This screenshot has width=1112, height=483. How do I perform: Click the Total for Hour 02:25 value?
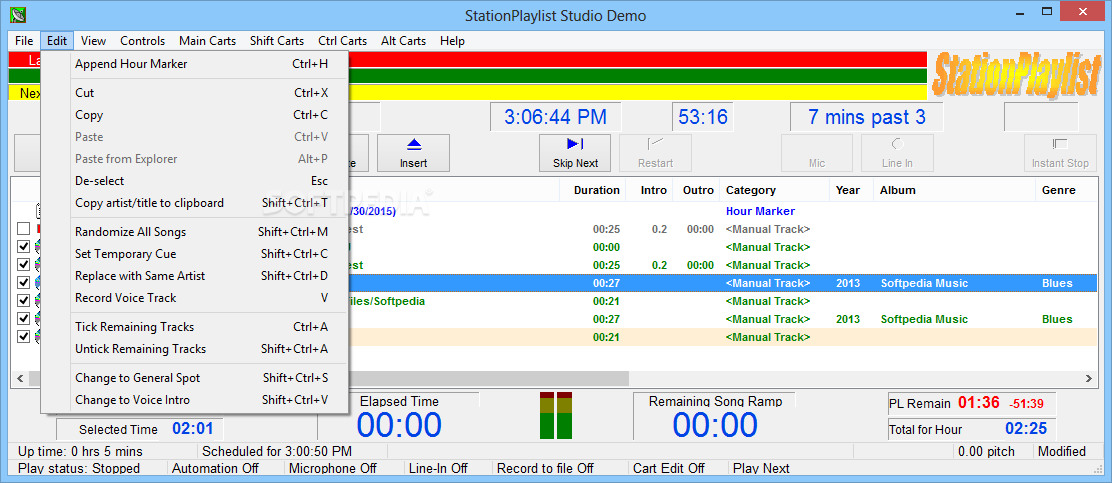pyautogui.click(x=1026, y=429)
